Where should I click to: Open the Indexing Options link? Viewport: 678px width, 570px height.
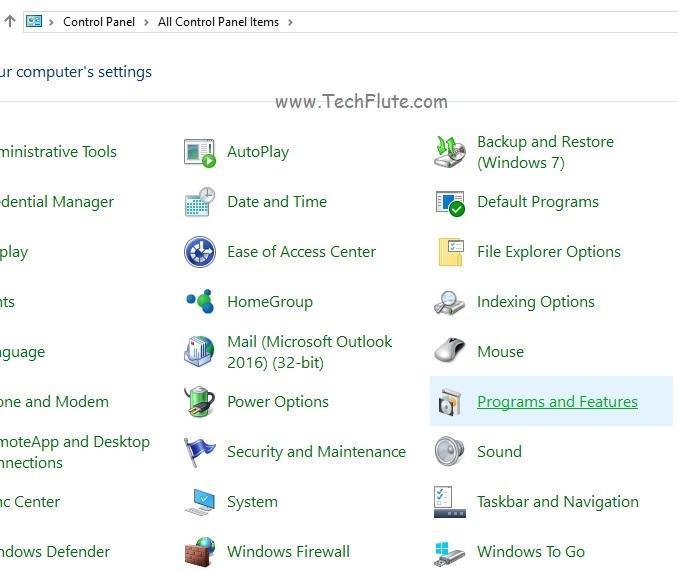click(536, 302)
